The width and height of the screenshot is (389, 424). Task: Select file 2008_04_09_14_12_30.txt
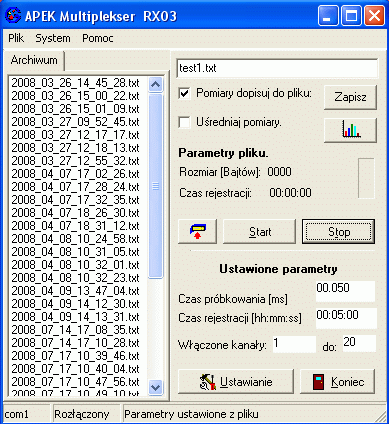click(75, 304)
